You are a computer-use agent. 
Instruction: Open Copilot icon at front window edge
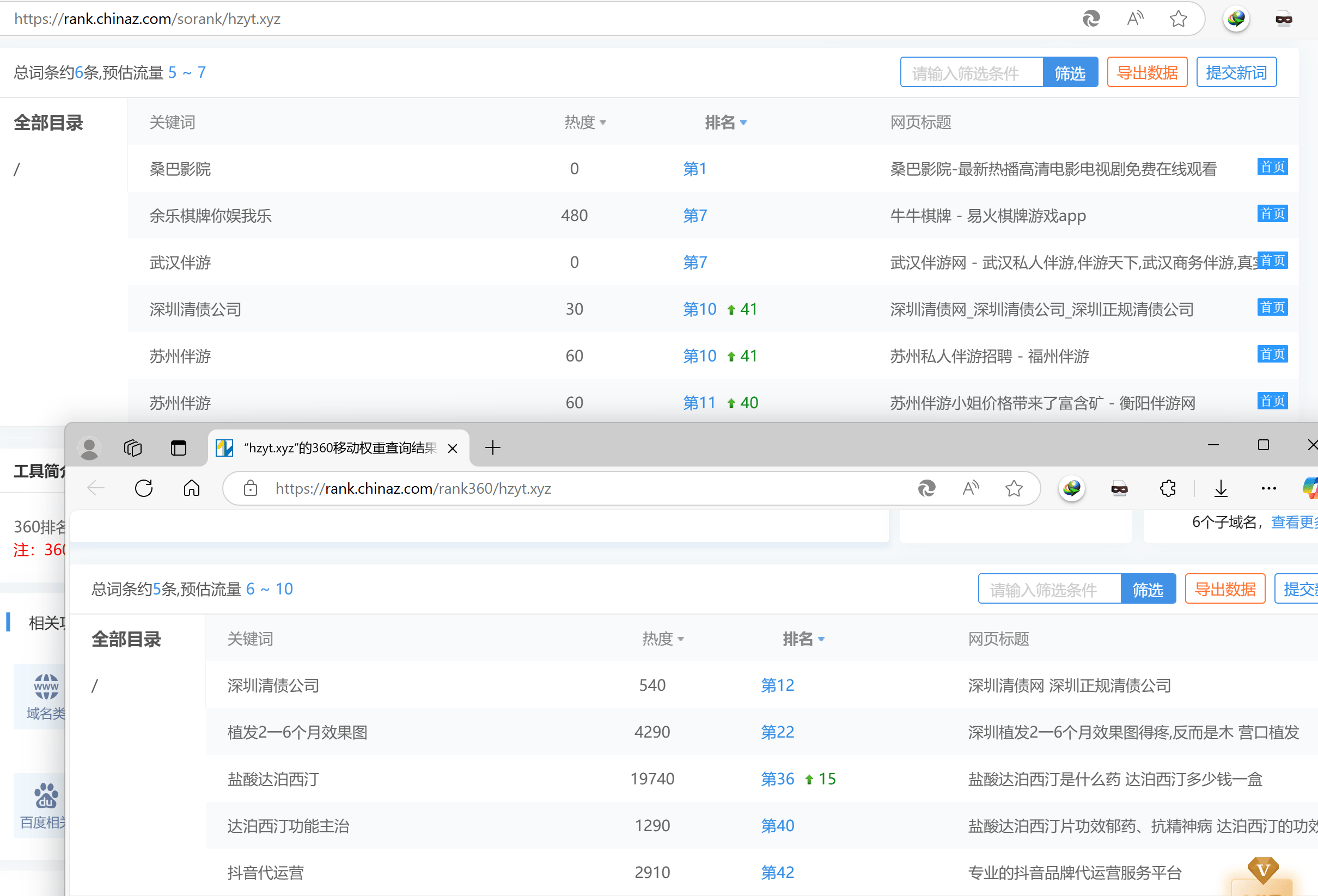coord(1310,488)
